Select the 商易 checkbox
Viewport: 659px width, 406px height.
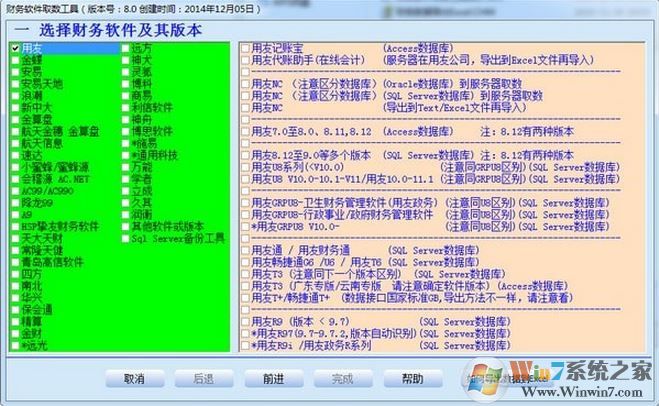pyautogui.click(x=125, y=96)
